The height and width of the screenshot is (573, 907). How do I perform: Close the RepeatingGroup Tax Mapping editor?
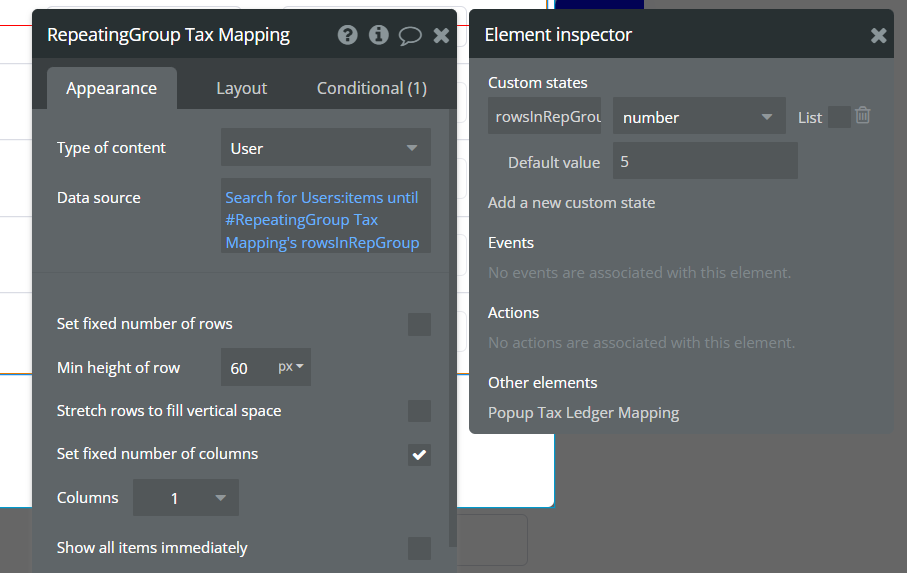coord(441,35)
